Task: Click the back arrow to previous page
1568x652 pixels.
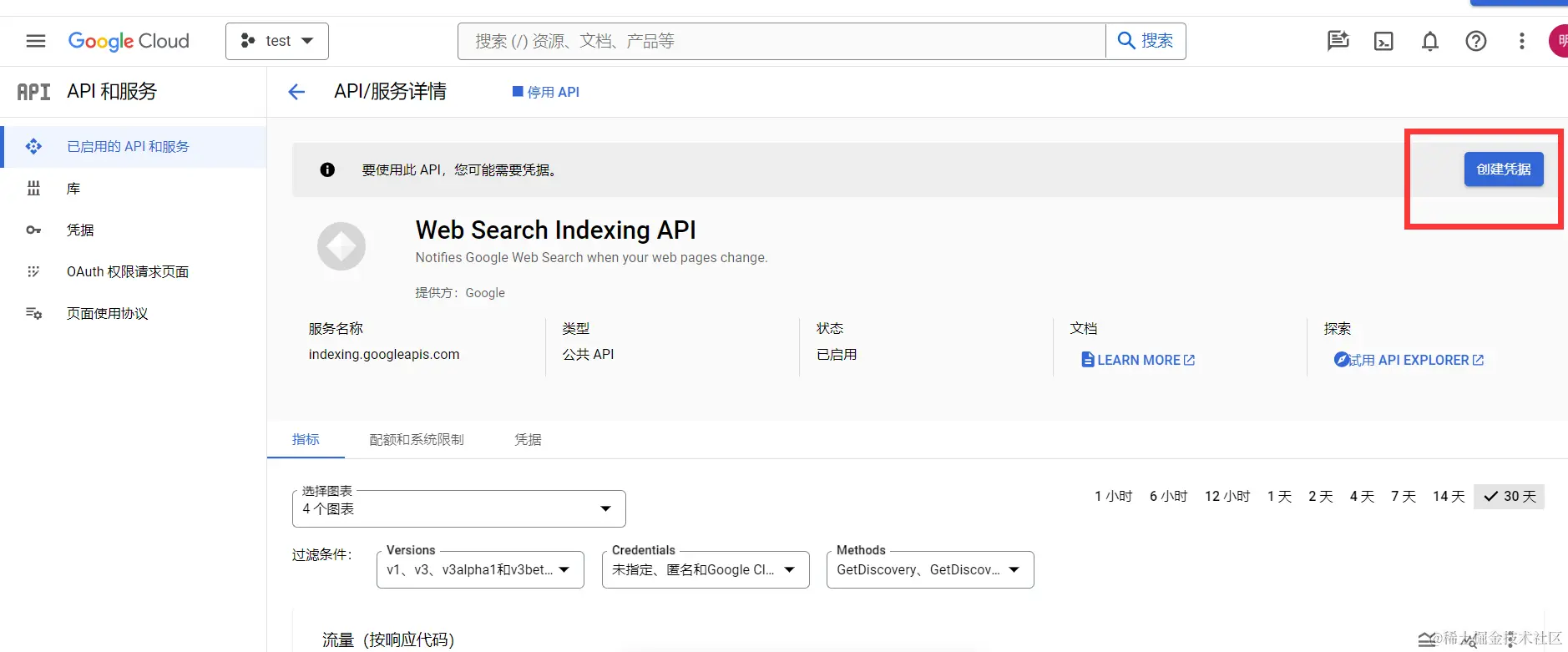Action: [296, 92]
